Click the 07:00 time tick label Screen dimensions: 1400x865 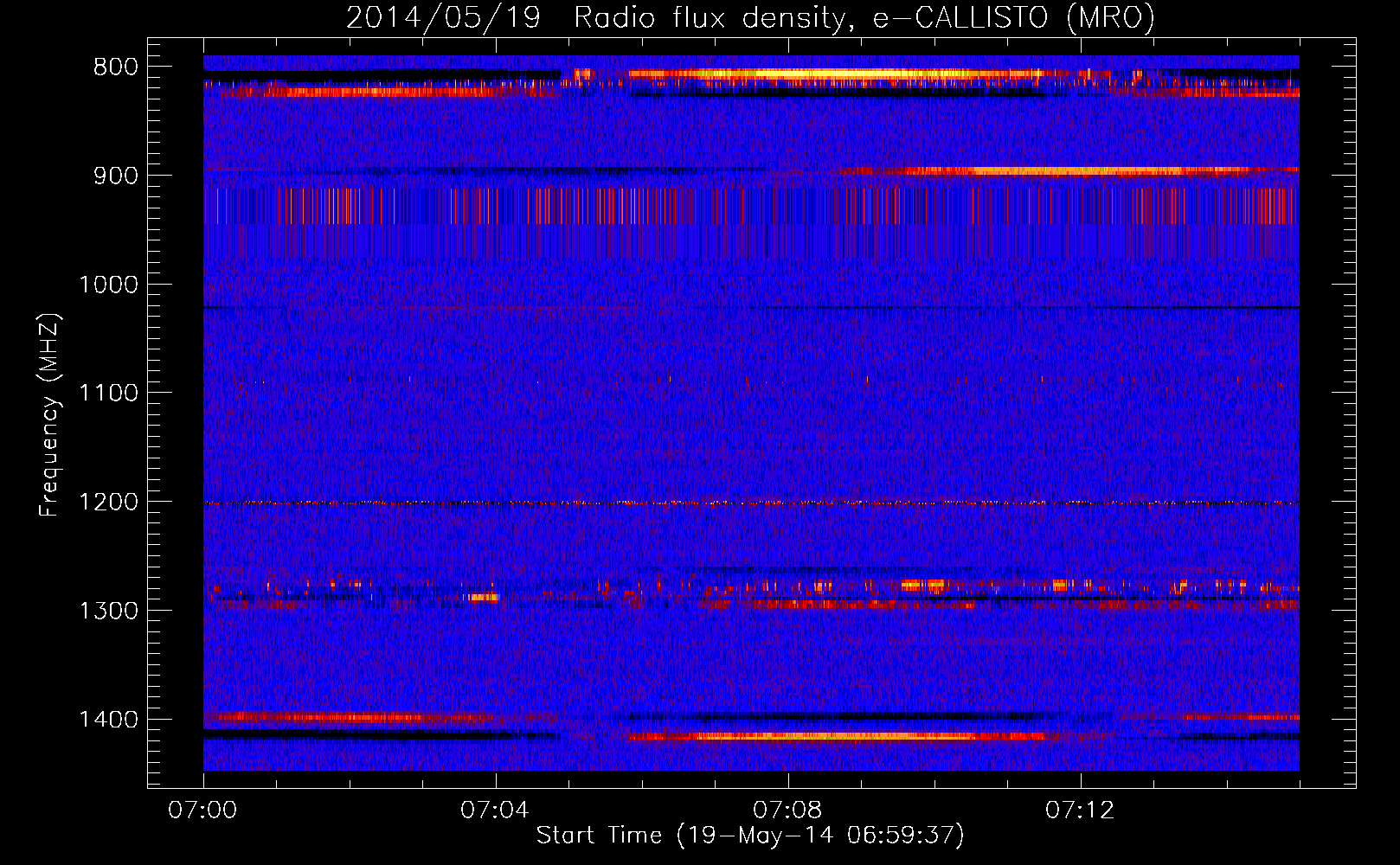(x=202, y=811)
